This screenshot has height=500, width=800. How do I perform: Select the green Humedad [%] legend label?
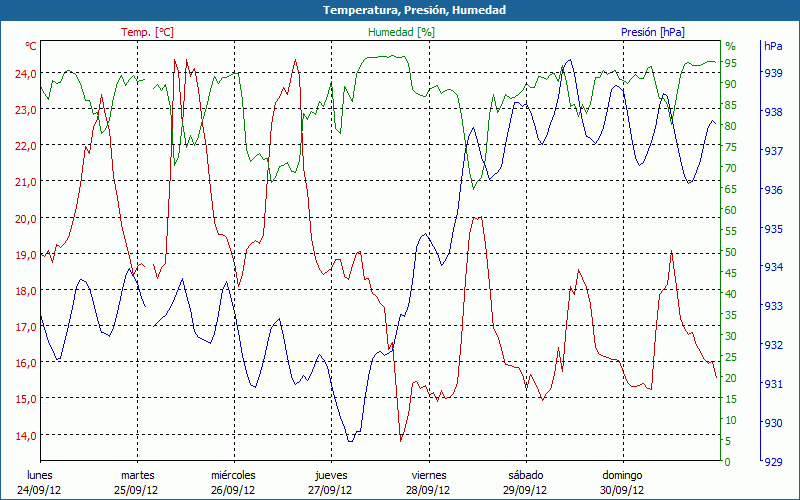coord(401,32)
